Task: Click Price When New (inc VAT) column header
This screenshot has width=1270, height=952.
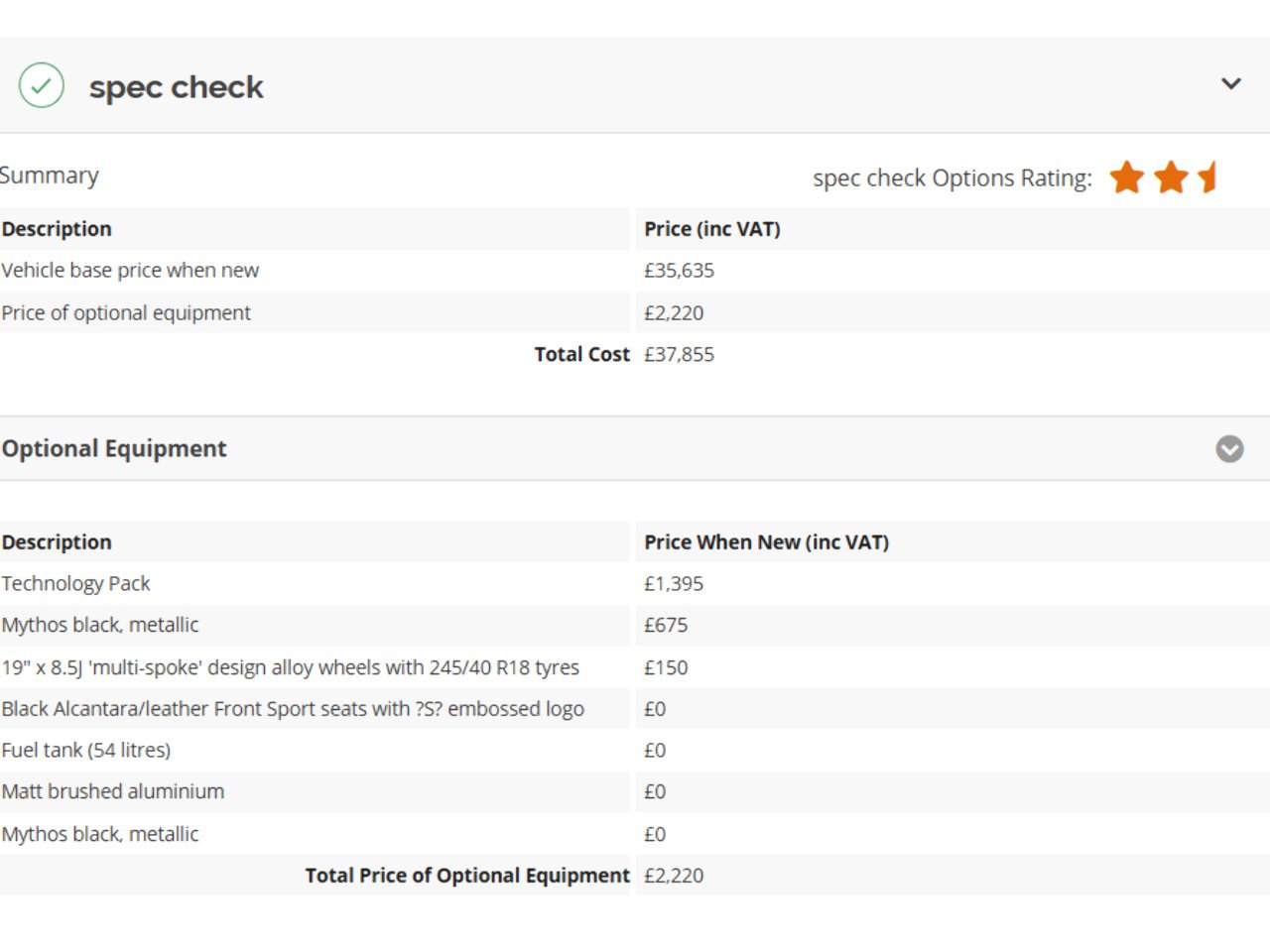Action: (x=766, y=542)
